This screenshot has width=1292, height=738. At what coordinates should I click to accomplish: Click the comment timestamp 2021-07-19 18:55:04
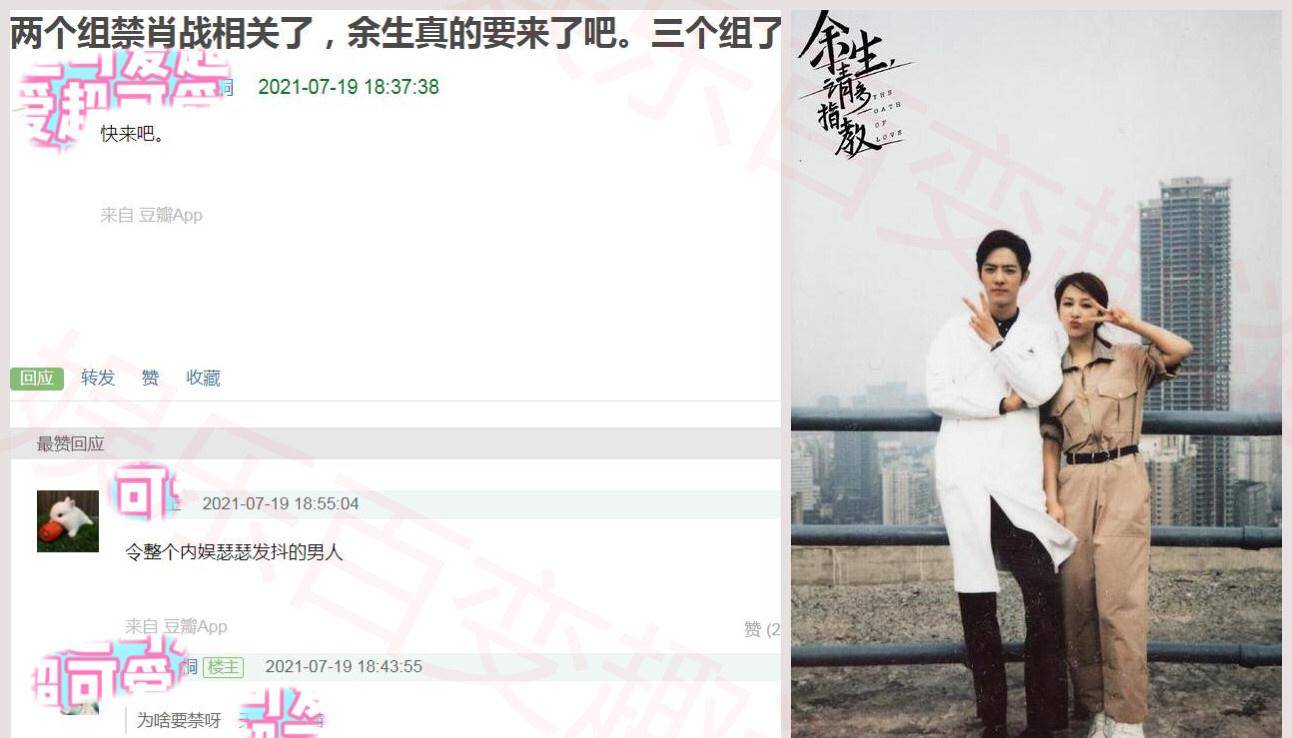280,504
